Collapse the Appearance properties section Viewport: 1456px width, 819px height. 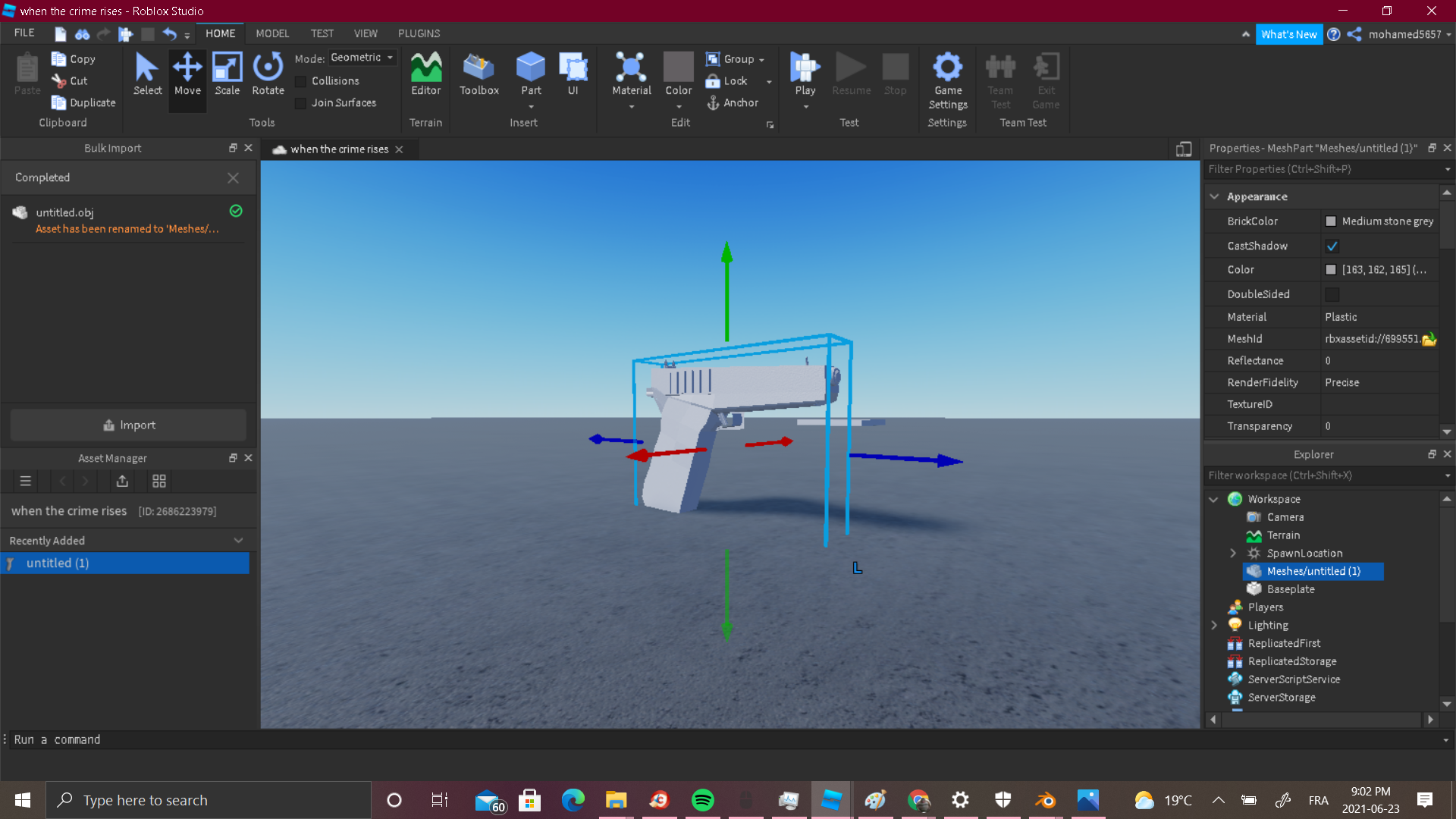(x=1215, y=196)
